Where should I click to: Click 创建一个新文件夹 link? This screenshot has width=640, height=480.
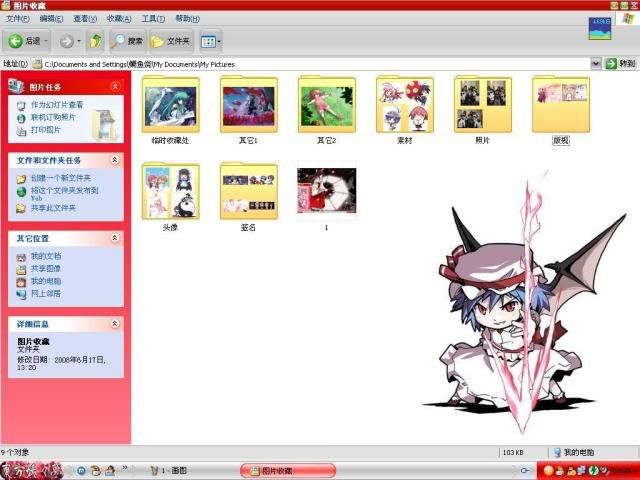click(61, 178)
